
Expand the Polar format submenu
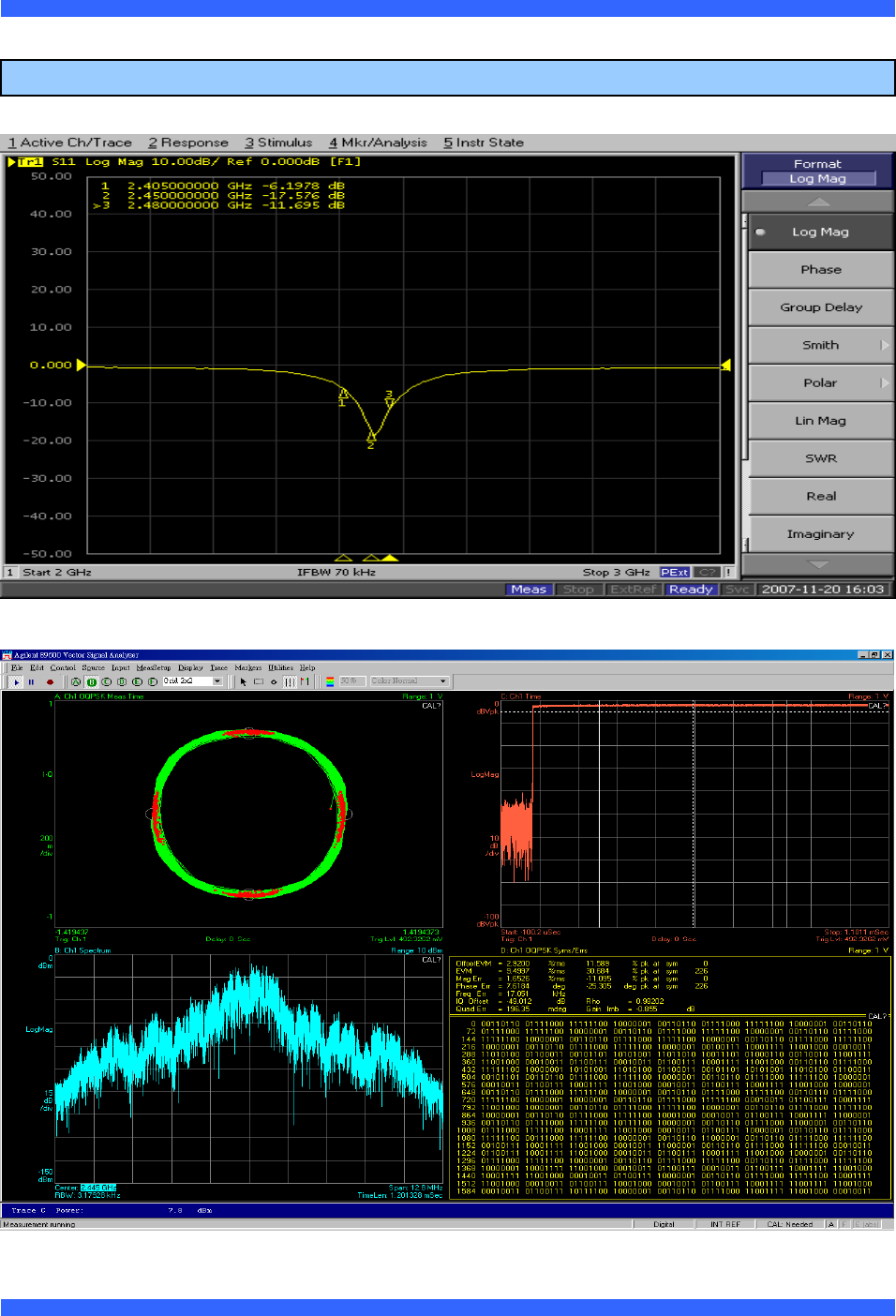(x=820, y=382)
